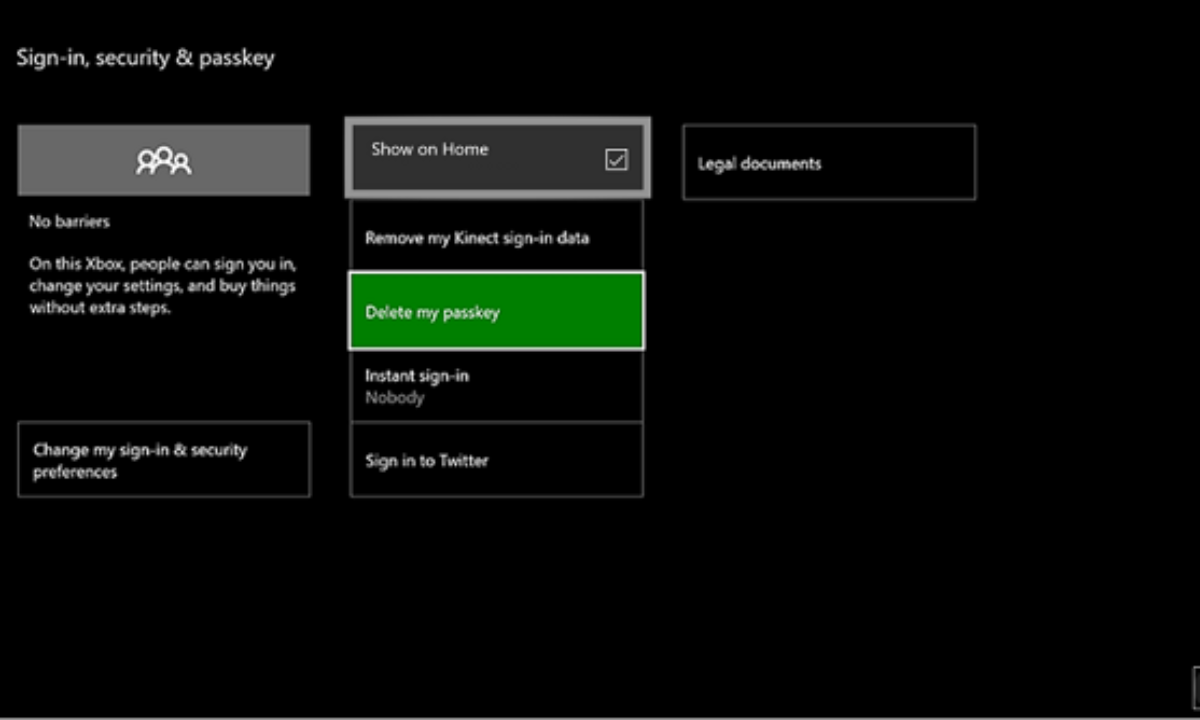Click the partial icon in the bottom-right corner

[x=1196, y=688]
